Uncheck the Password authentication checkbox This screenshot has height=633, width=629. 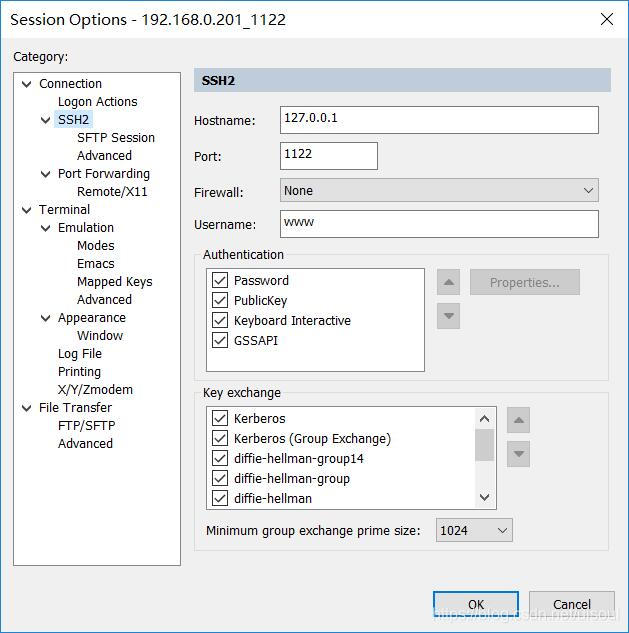pos(220,280)
